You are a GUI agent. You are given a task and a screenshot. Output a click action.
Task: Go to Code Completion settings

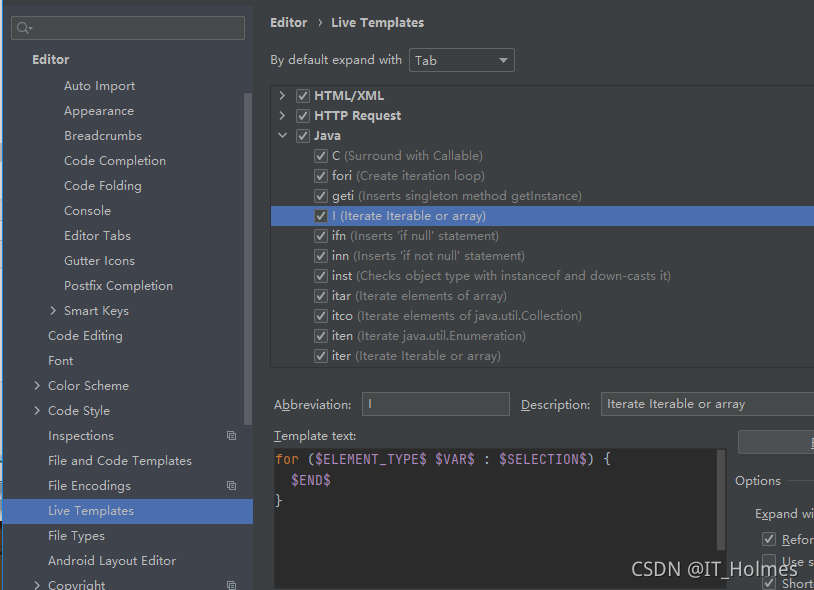[115, 161]
